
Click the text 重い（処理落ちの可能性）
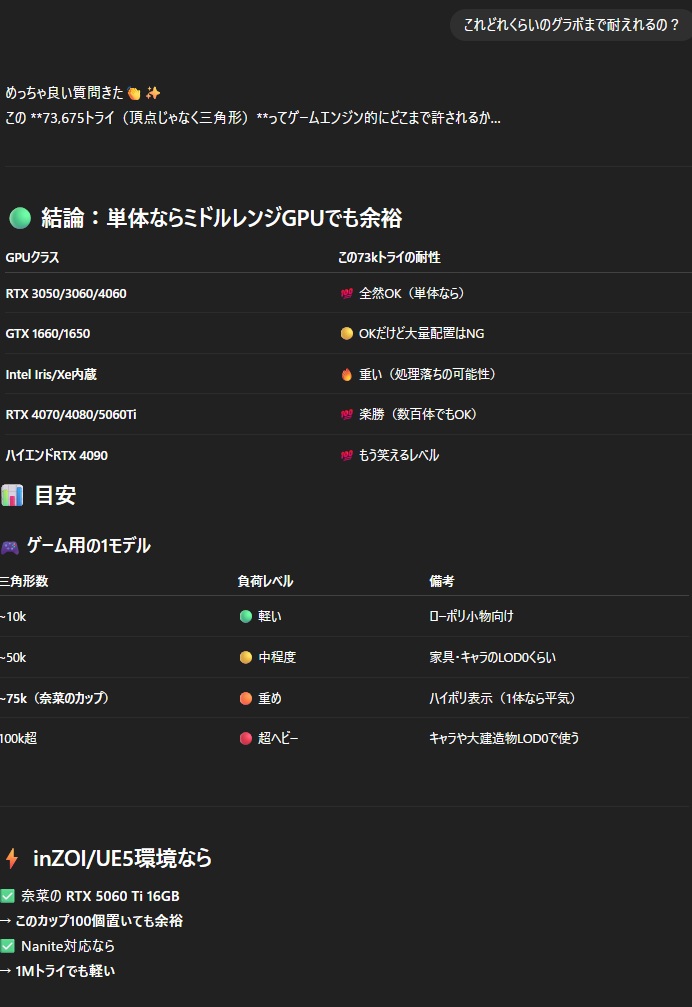click(428, 374)
